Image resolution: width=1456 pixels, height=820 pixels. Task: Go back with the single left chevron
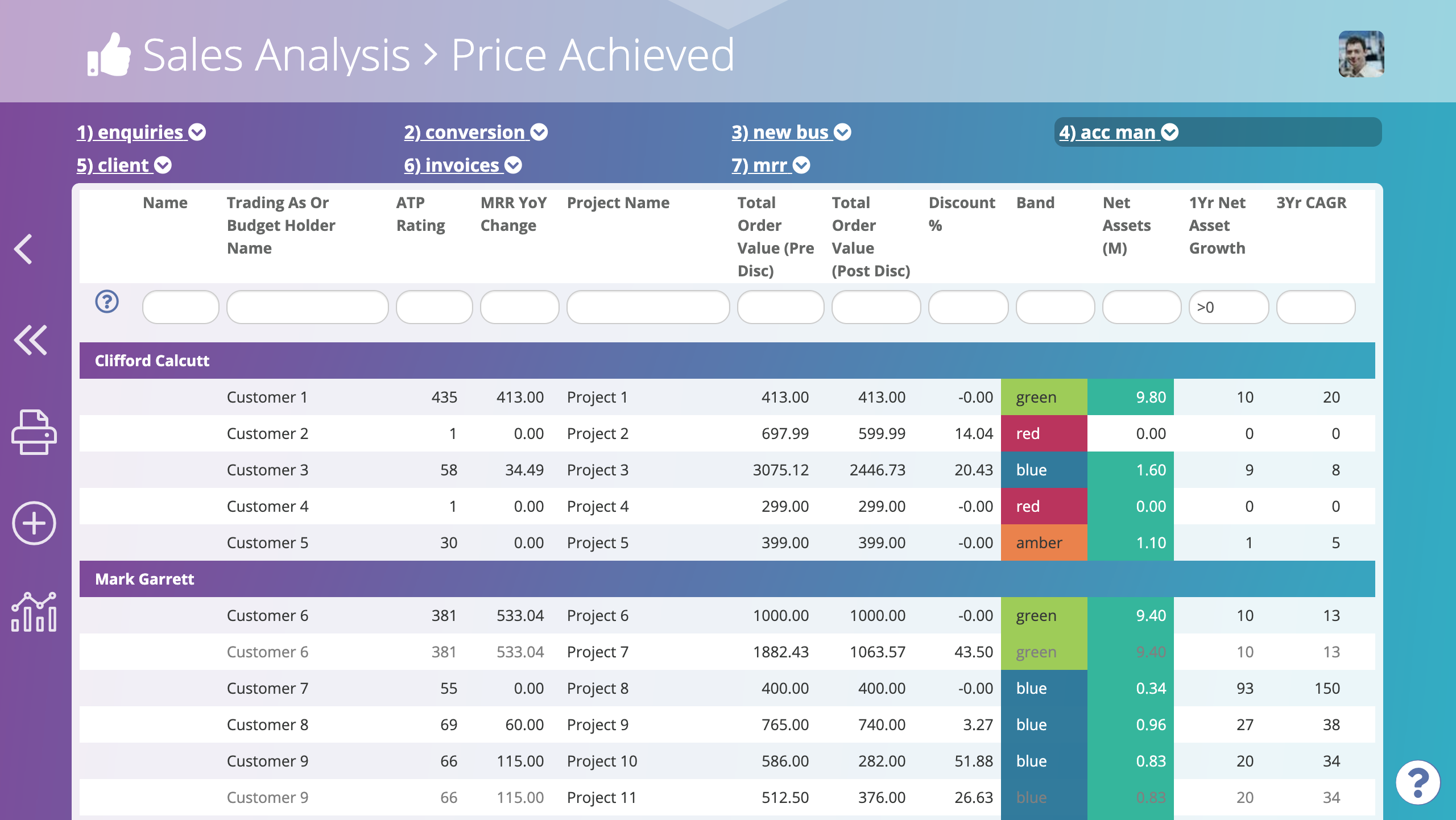pos(23,249)
